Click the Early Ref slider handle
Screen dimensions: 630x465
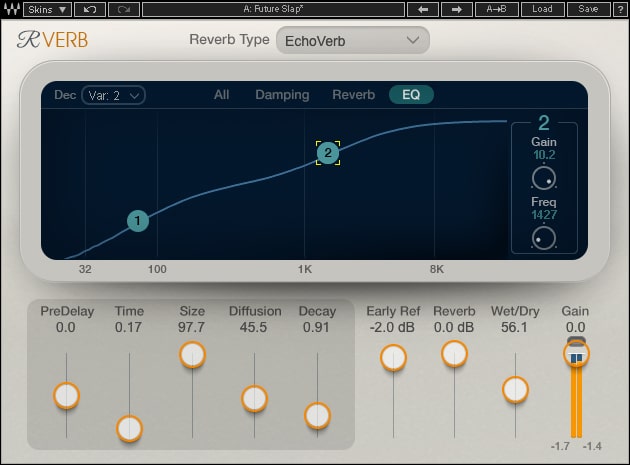tap(393, 358)
